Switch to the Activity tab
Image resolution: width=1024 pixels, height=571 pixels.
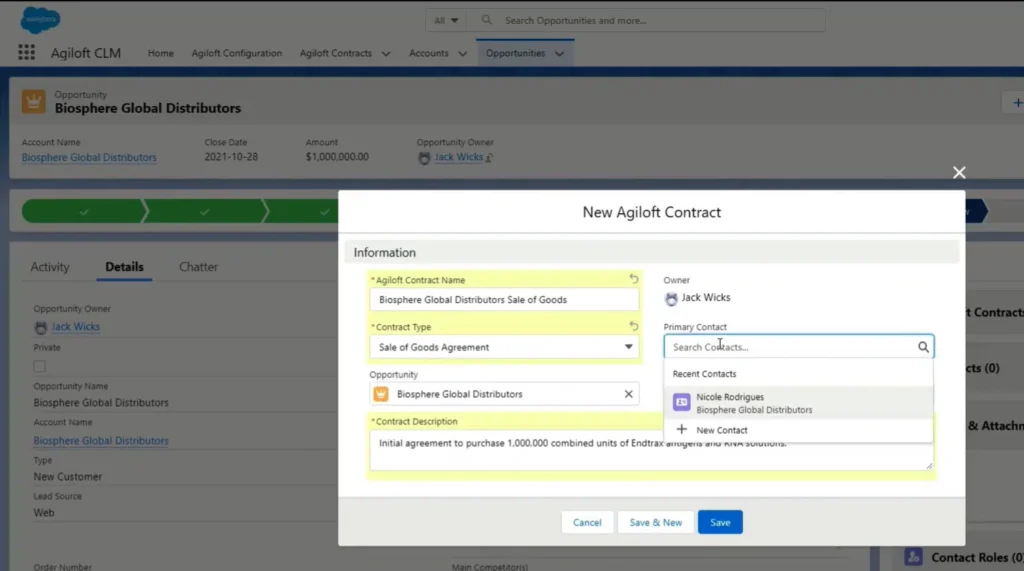tap(50, 267)
